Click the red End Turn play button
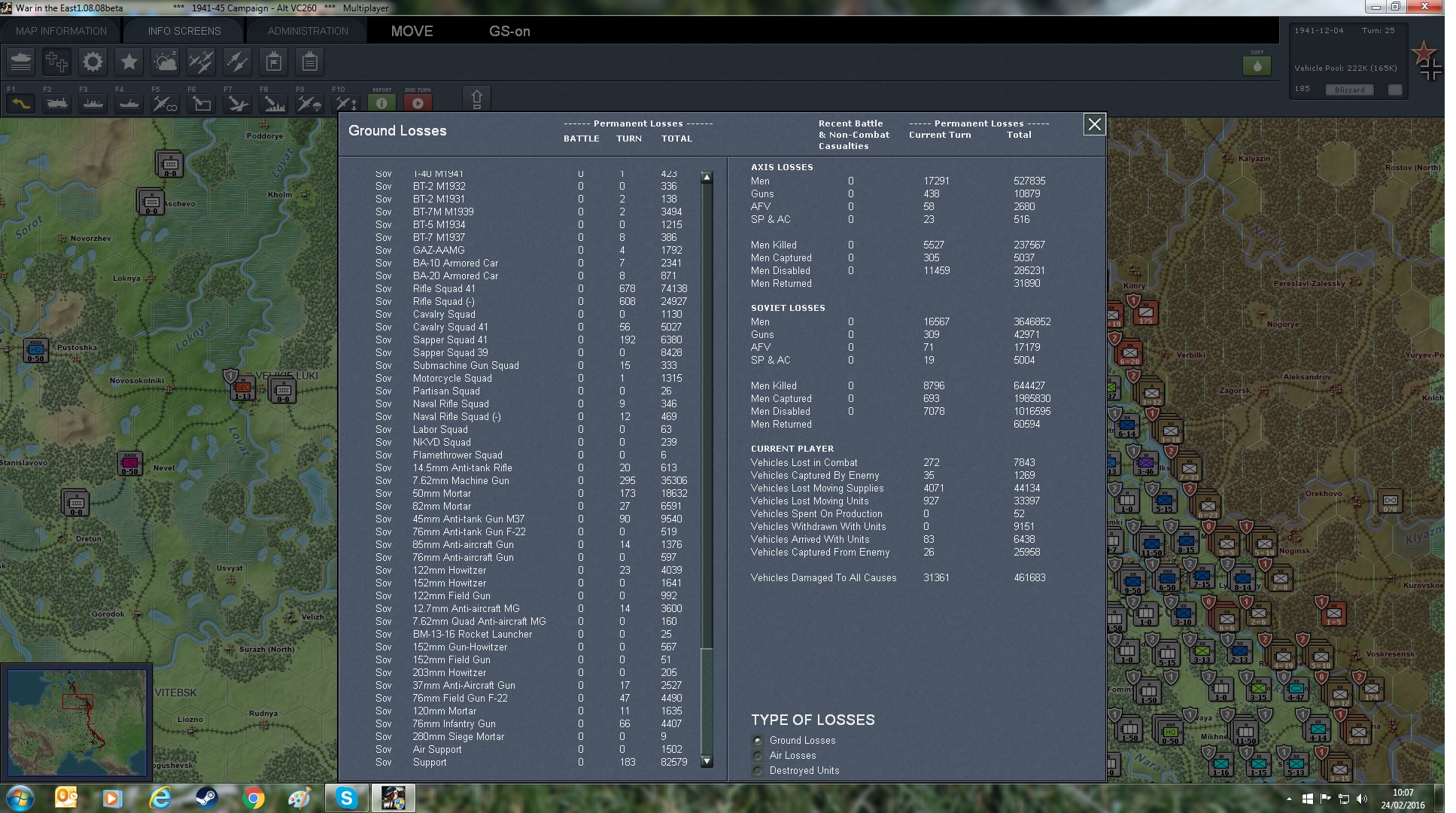Image resolution: width=1456 pixels, height=813 pixels. [418, 103]
